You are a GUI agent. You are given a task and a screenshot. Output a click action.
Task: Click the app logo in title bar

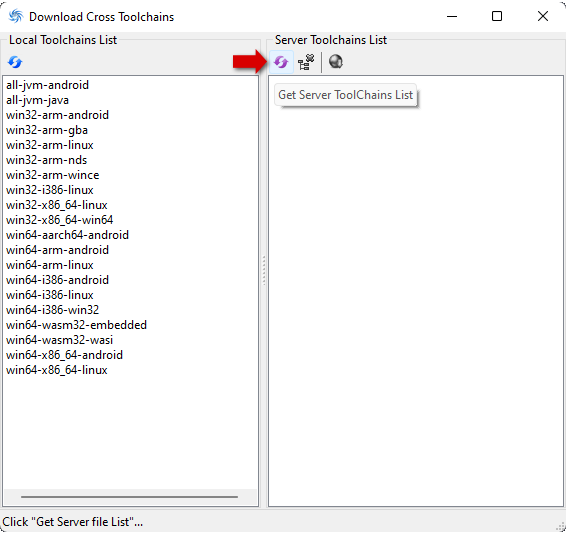pos(15,17)
